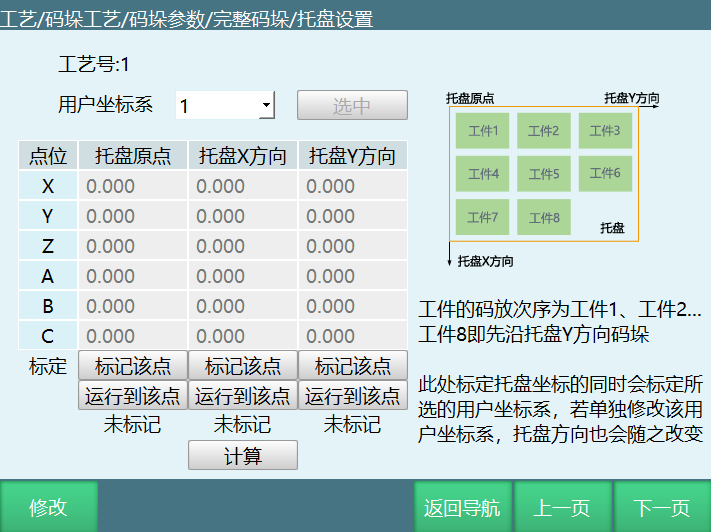Open the user coordinate system (用户坐标系) dropdown
Image resolution: width=711 pixels, height=532 pixels.
coord(266,106)
